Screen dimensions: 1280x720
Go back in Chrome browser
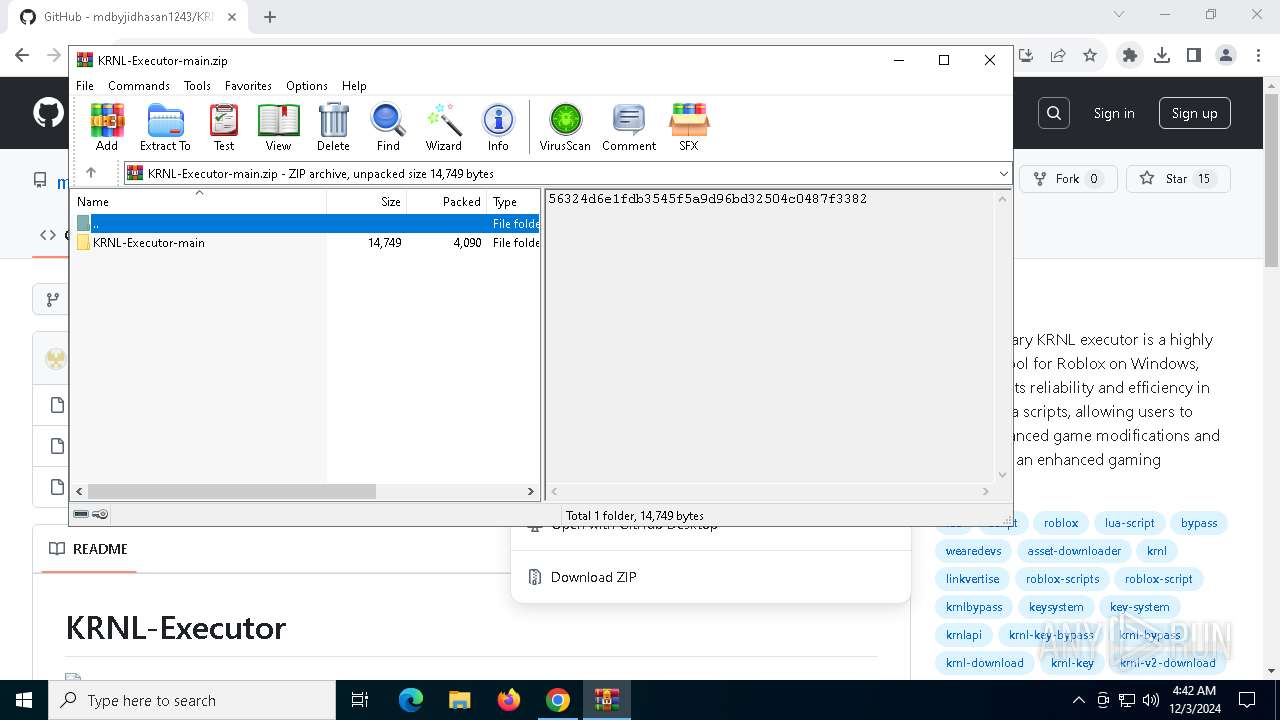(22, 56)
